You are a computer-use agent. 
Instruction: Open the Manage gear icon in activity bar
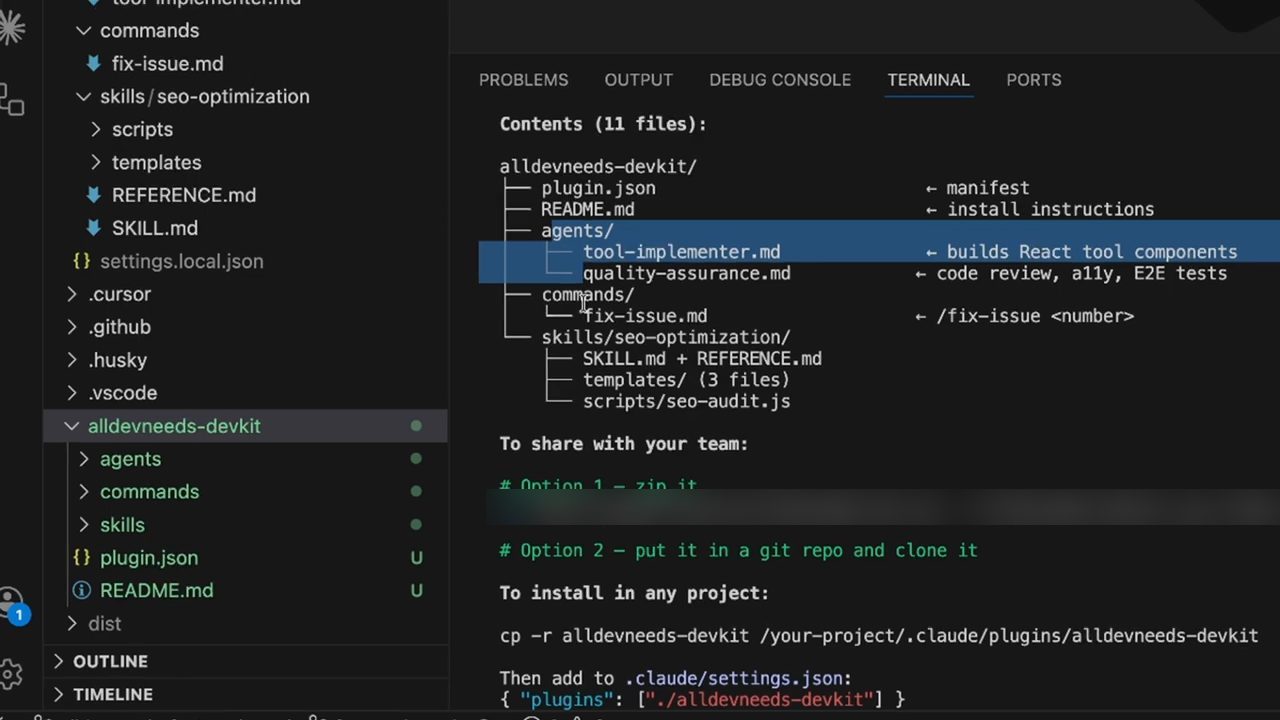(x=10, y=672)
